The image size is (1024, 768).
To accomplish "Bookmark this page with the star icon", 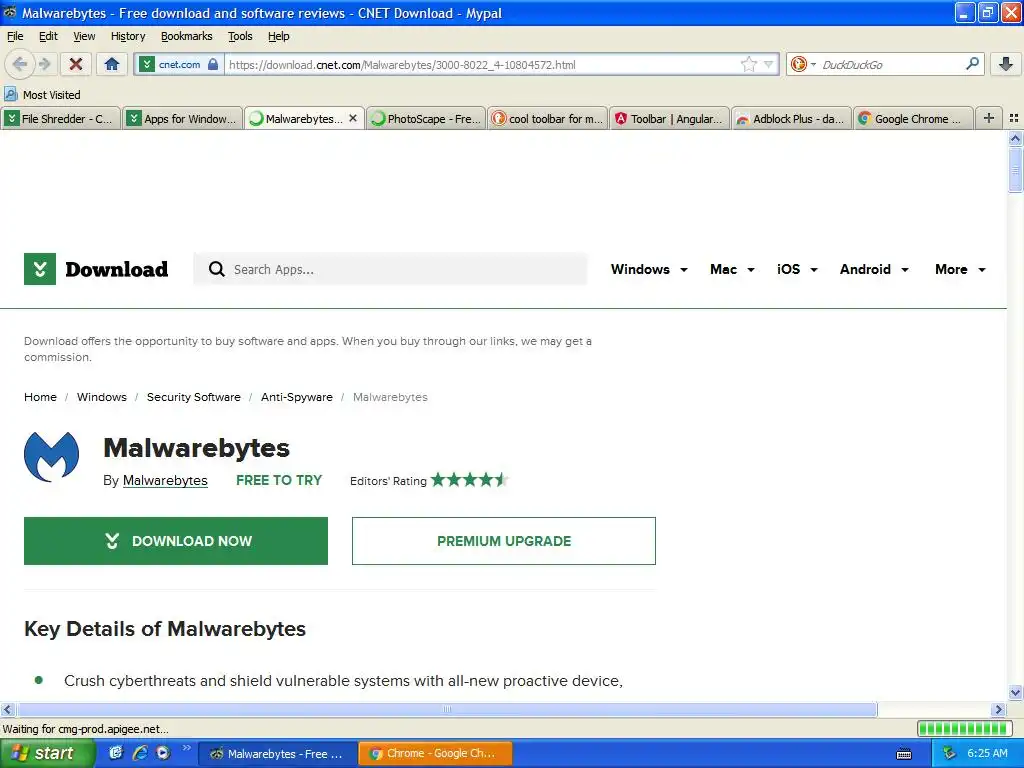I will [x=748, y=64].
